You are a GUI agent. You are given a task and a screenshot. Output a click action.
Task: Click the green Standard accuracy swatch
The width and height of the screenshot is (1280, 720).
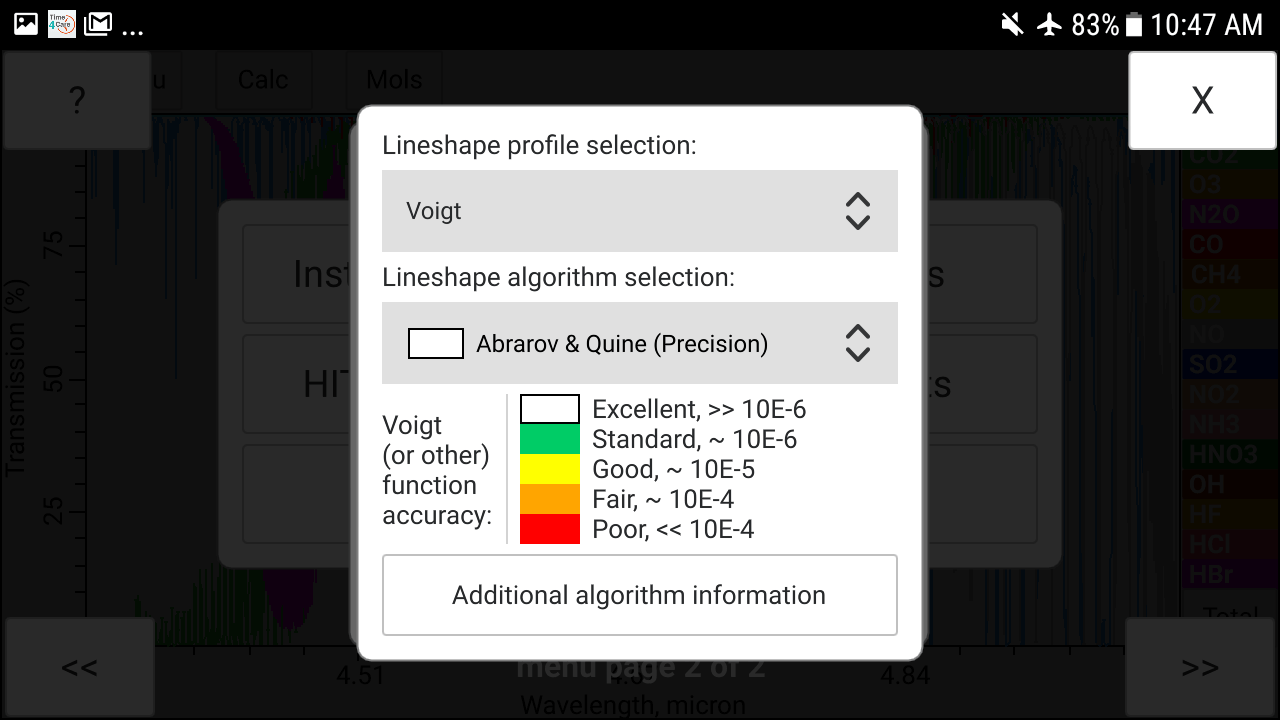[549, 439]
